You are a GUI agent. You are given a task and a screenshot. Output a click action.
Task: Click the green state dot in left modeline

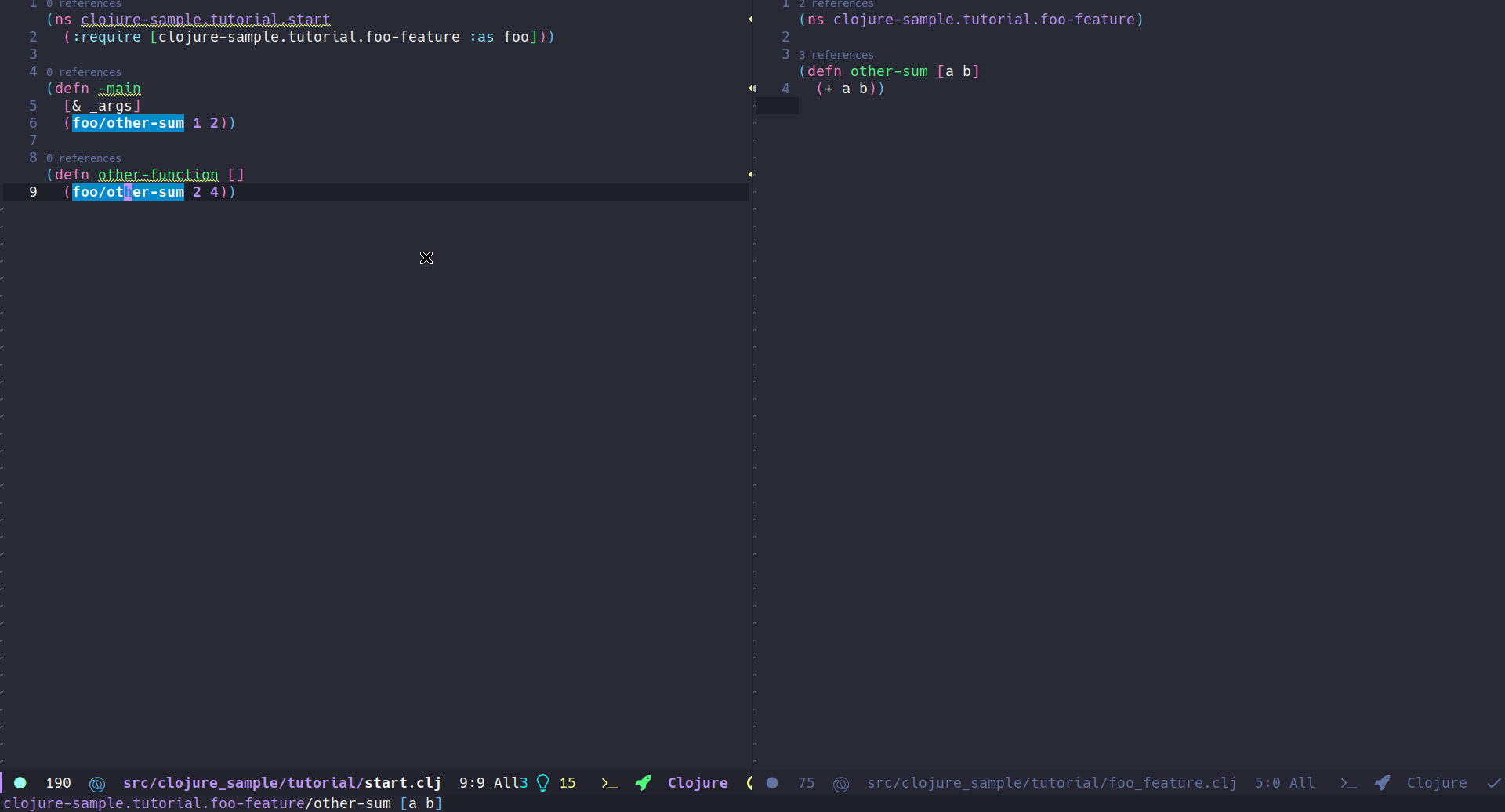pyautogui.click(x=20, y=783)
